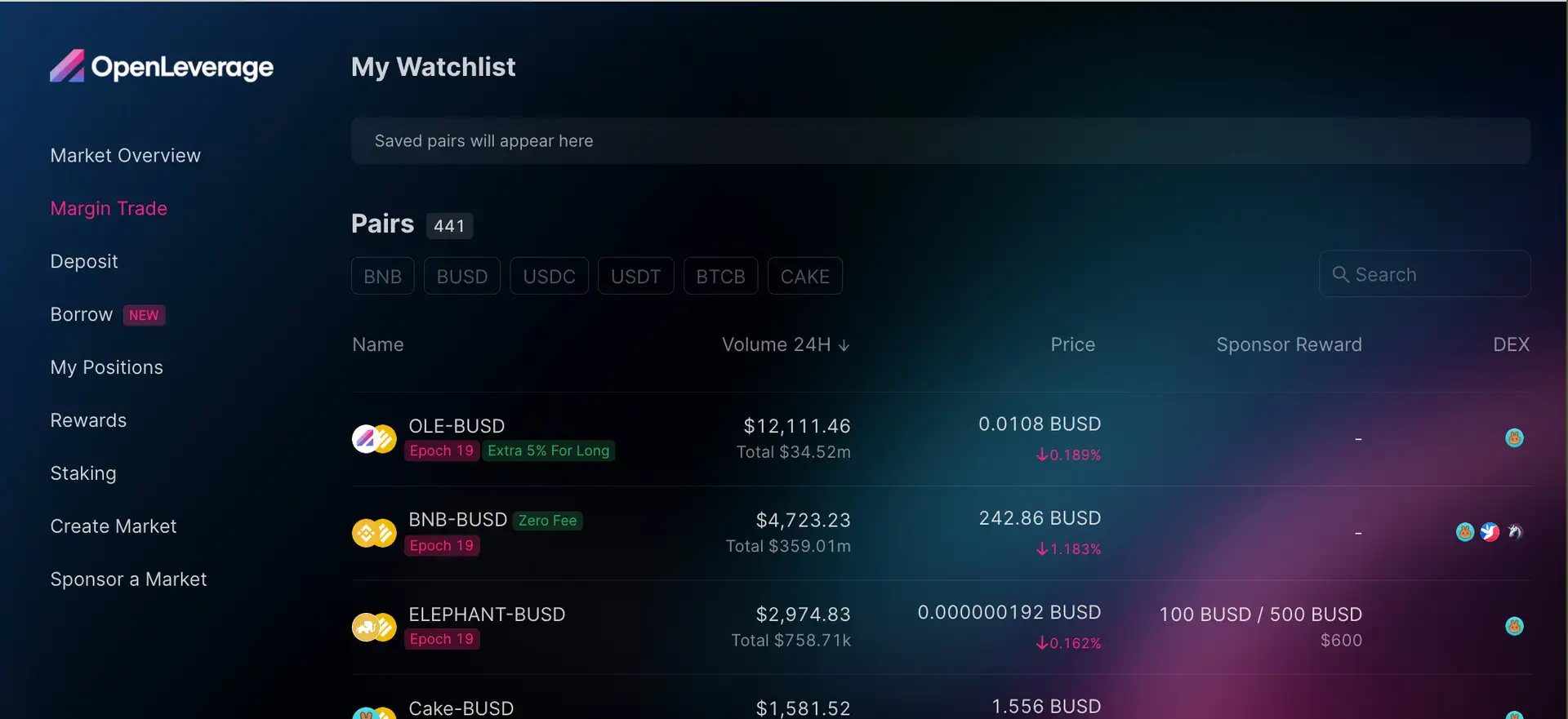Toggle the USDC pair filter
The width and height of the screenshot is (1568, 719).
click(x=549, y=277)
